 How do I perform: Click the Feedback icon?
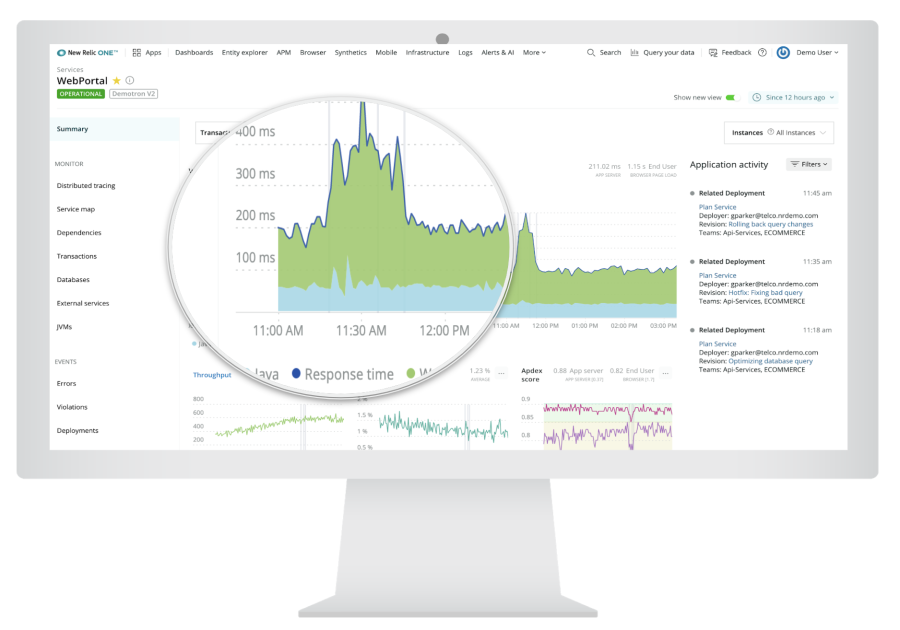click(x=713, y=52)
